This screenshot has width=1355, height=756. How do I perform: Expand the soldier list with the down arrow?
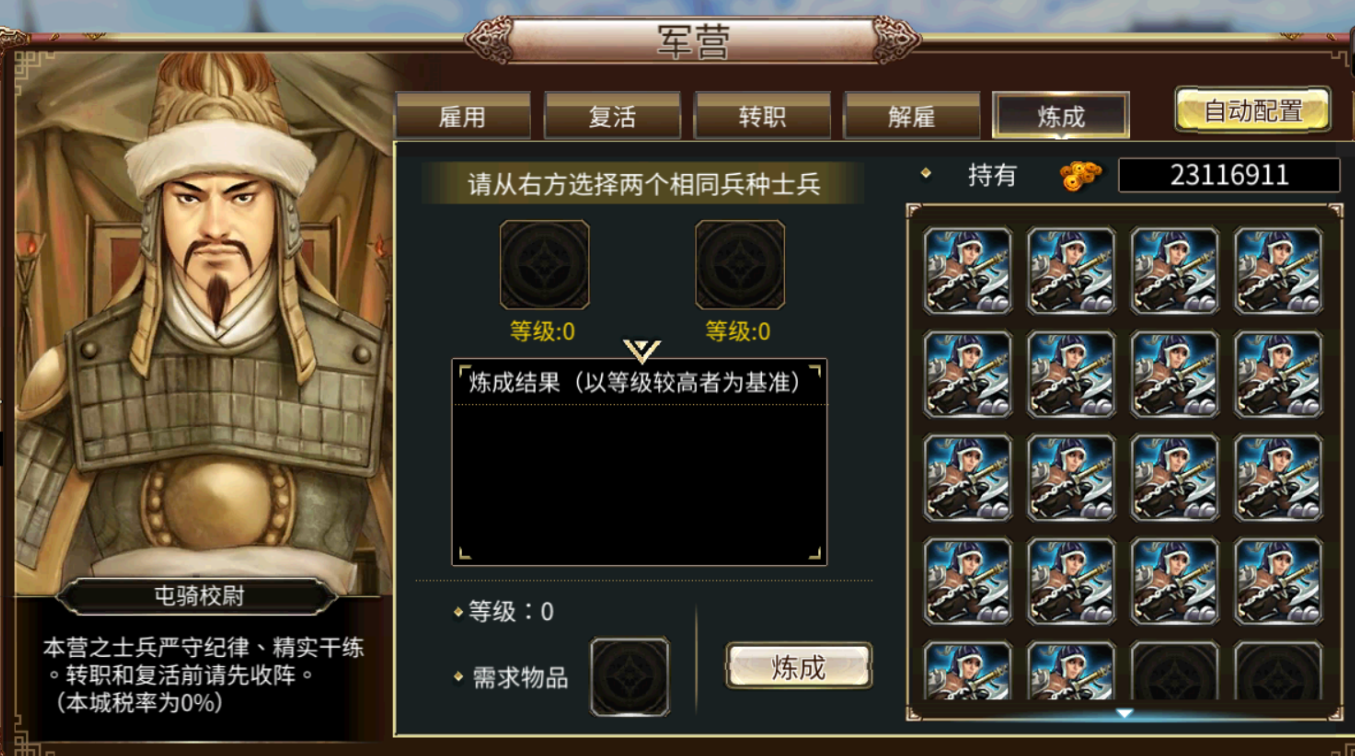[x=1124, y=713]
